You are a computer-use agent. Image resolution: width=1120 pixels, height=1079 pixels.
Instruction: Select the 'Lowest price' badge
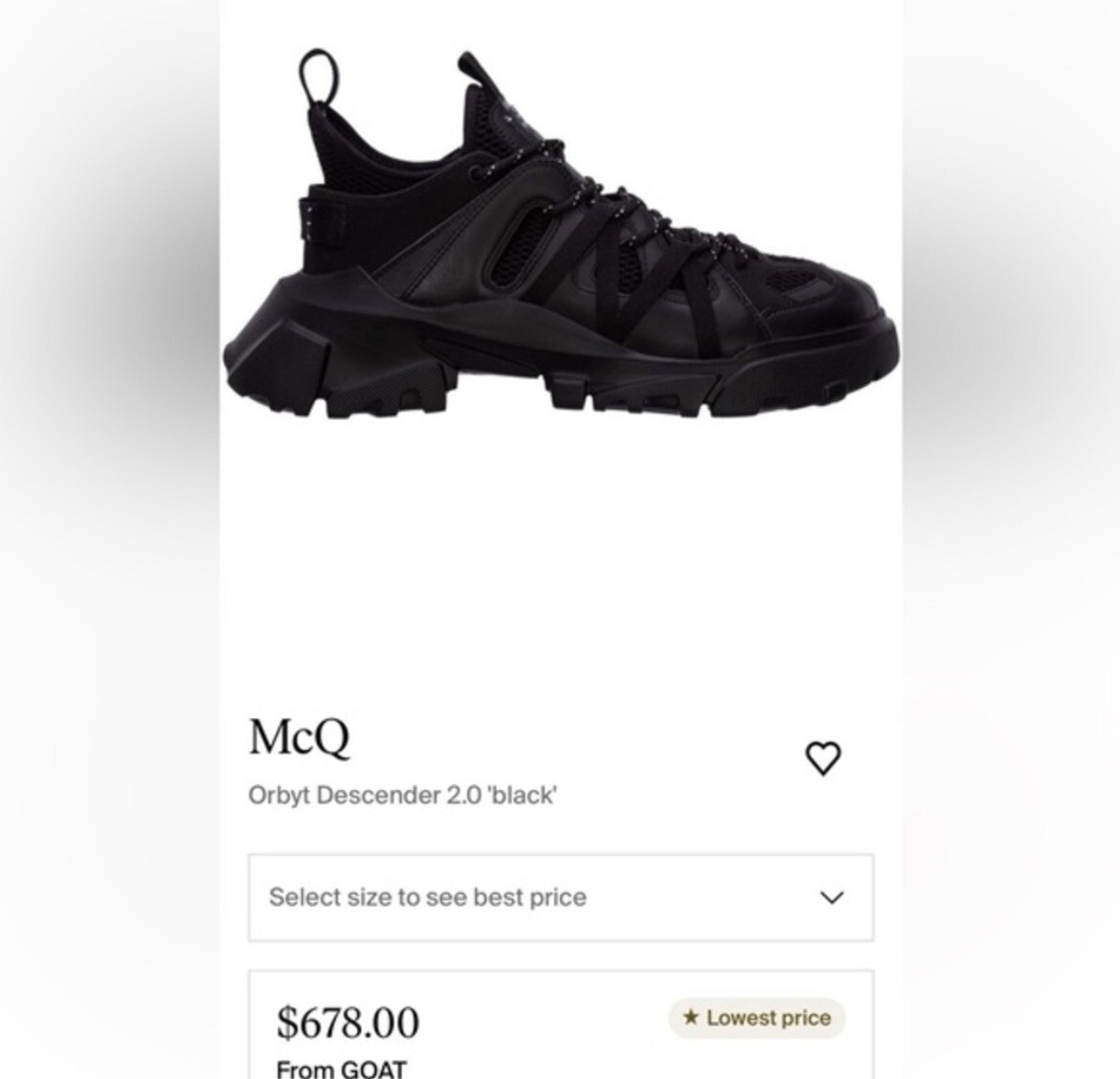(x=756, y=1018)
